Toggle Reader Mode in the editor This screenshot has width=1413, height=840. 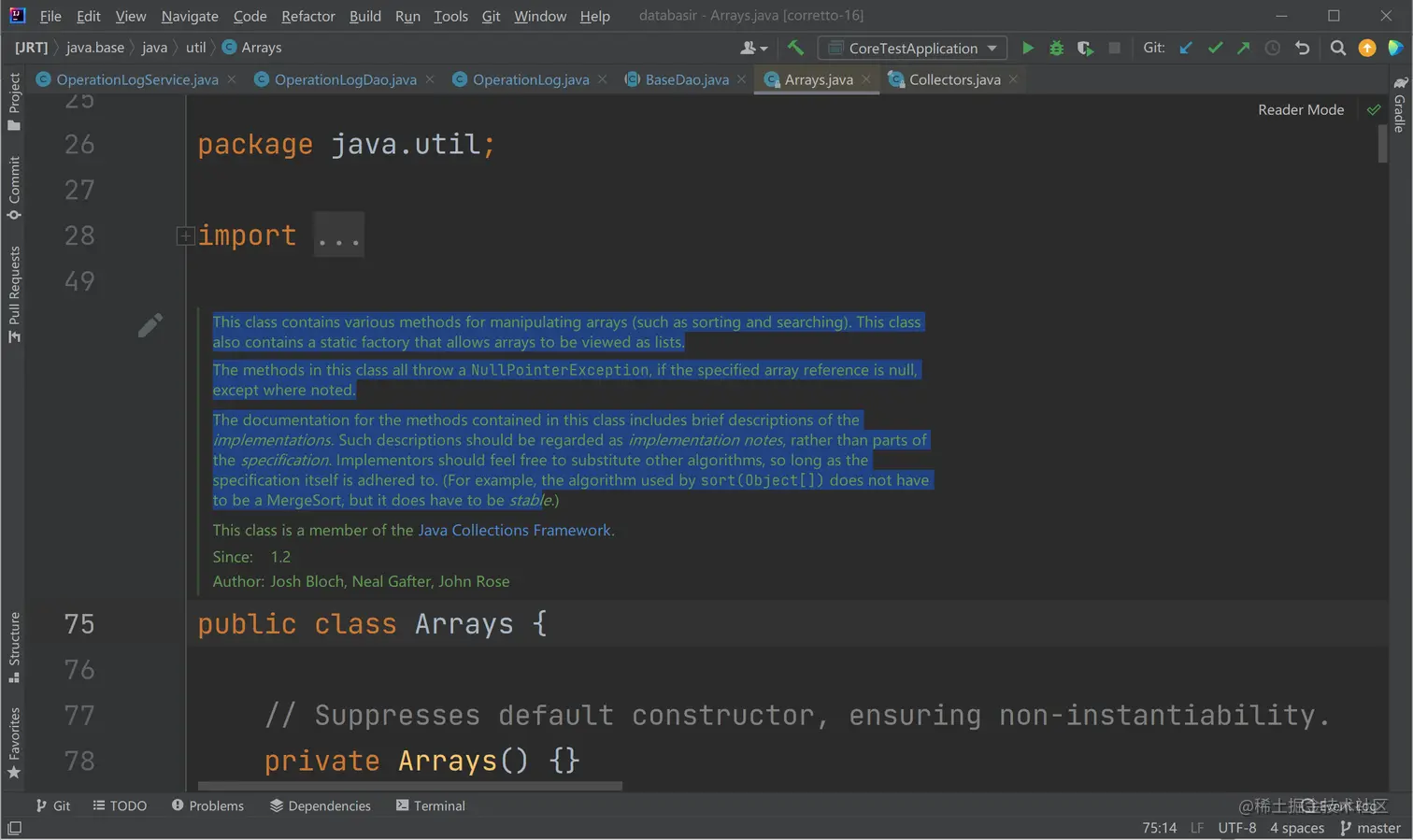pyautogui.click(x=1300, y=109)
